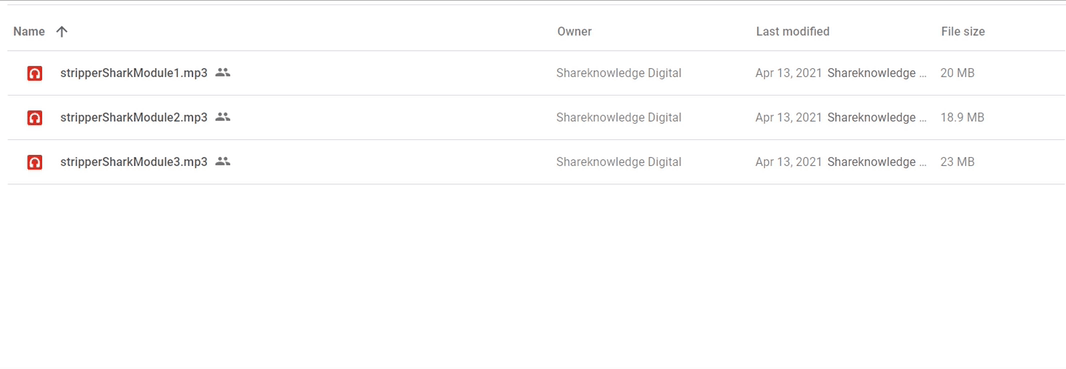Click the audio icon for stripperSharkModule1.mp3
Screen dimensions: 1066x369
point(35,73)
